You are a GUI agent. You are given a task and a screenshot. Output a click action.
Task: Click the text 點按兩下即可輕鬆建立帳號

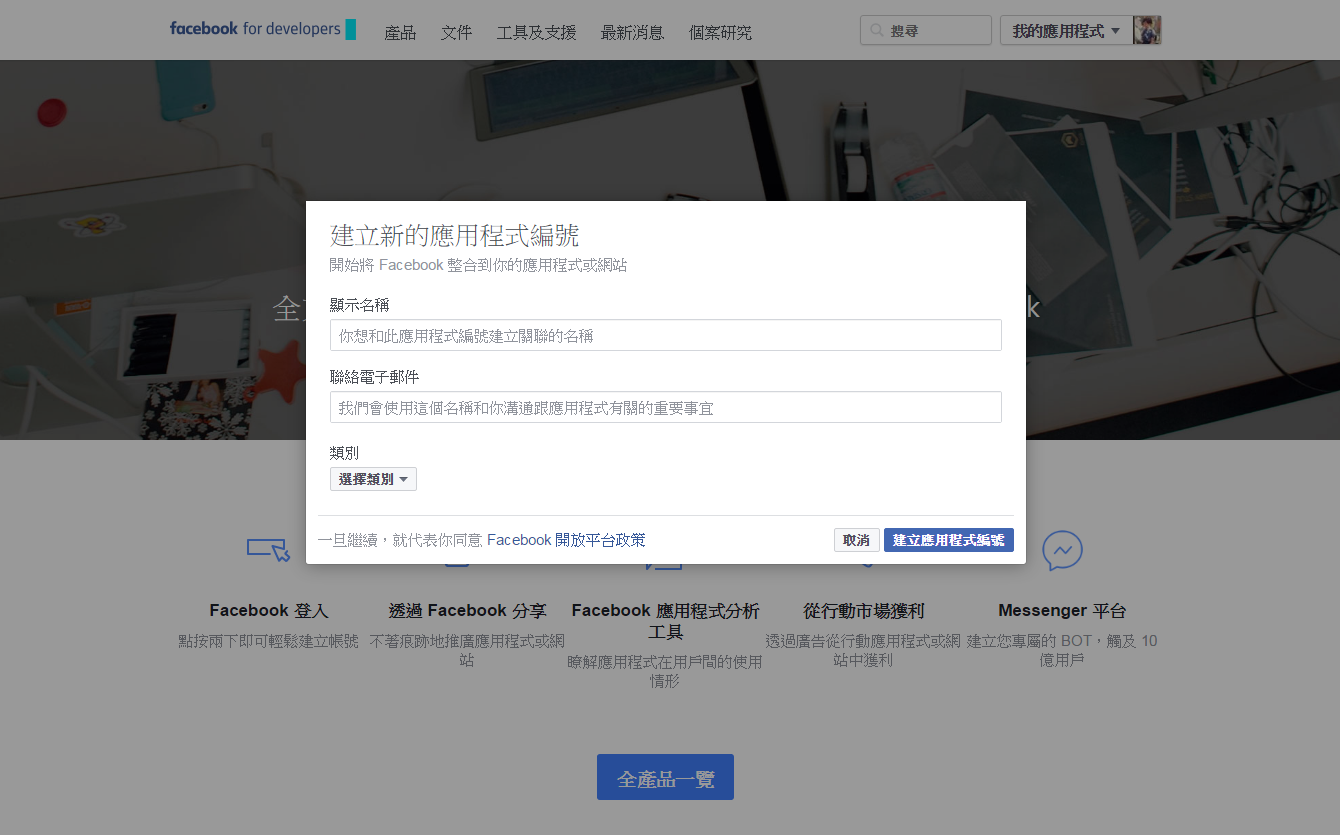[x=268, y=641]
